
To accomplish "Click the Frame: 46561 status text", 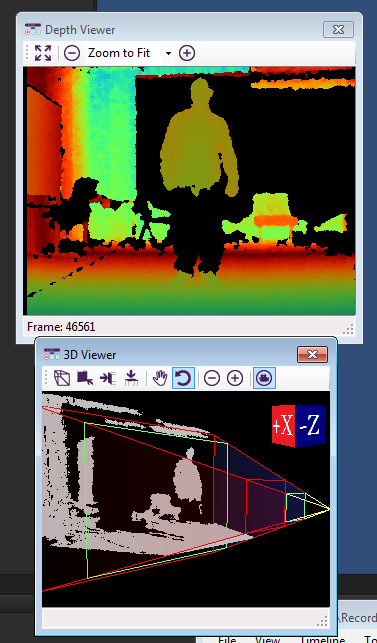I will pyautogui.click(x=61, y=327).
